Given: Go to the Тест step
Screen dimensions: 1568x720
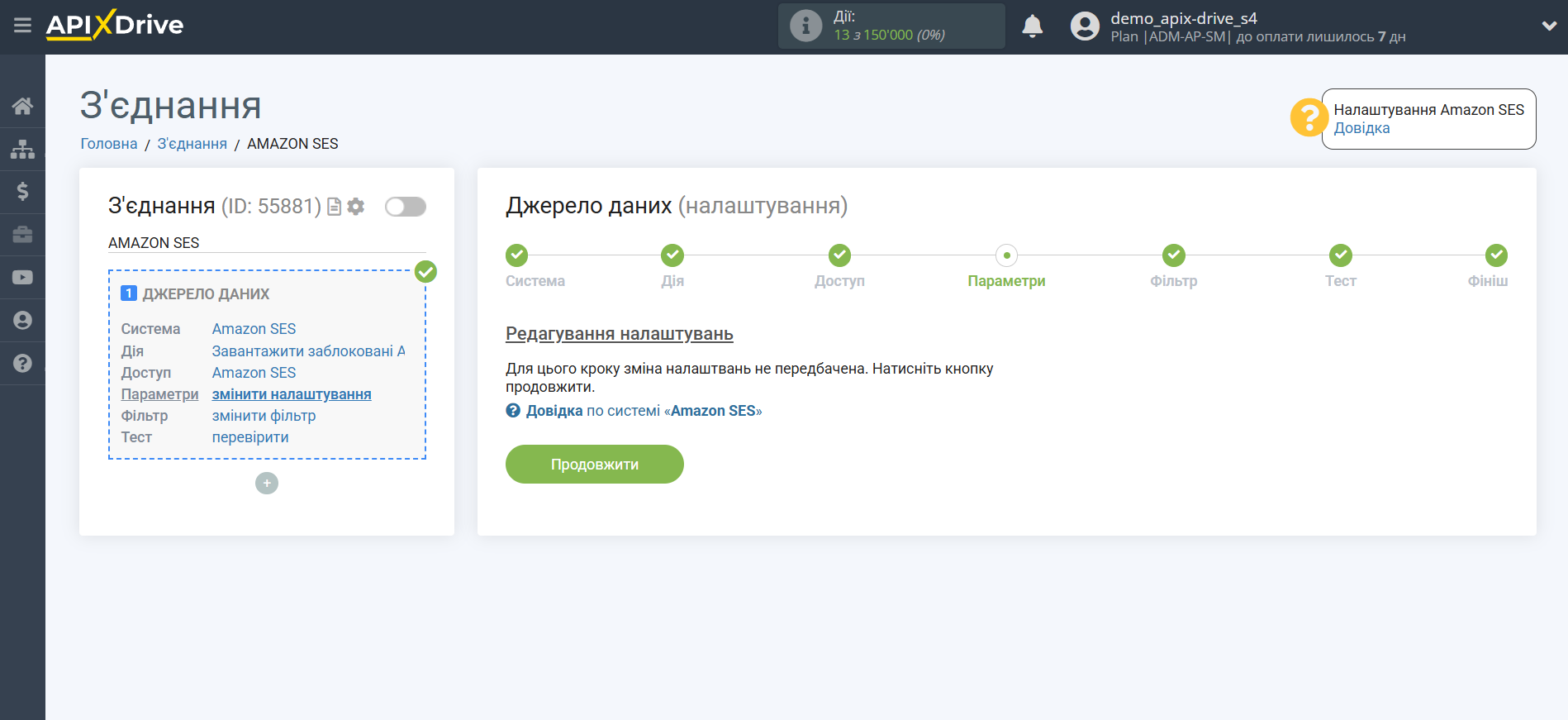Looking at the screenshot, I should point(1340,256).
